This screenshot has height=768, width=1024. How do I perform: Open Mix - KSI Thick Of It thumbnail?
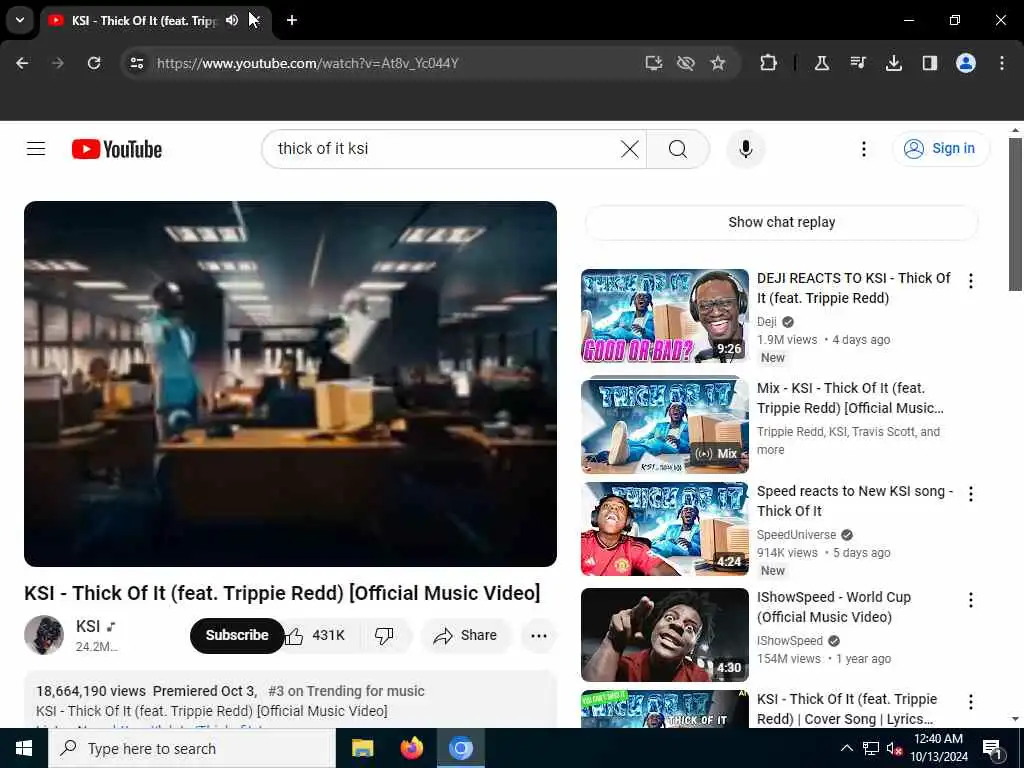coord(665,424)
